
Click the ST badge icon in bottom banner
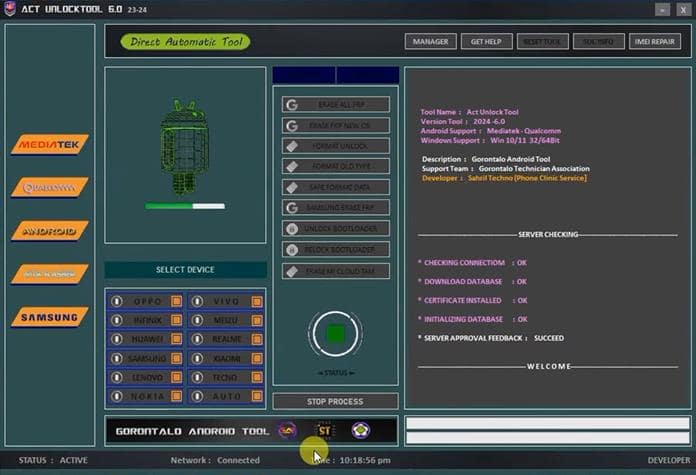tap(324, 430)
